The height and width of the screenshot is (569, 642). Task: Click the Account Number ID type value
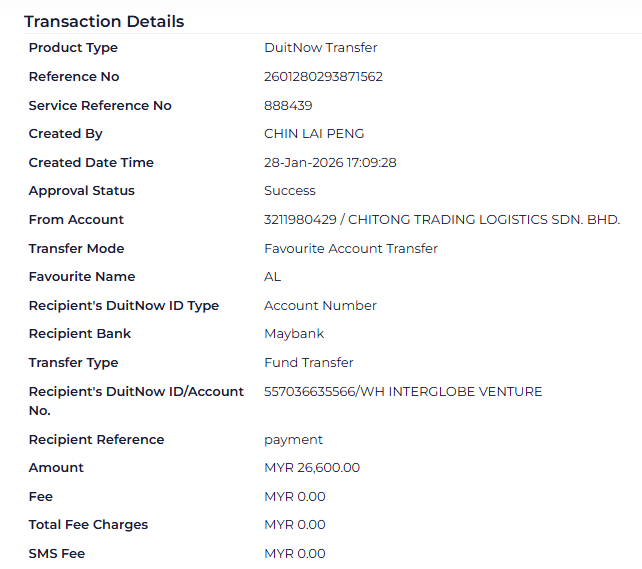[320, 306]
